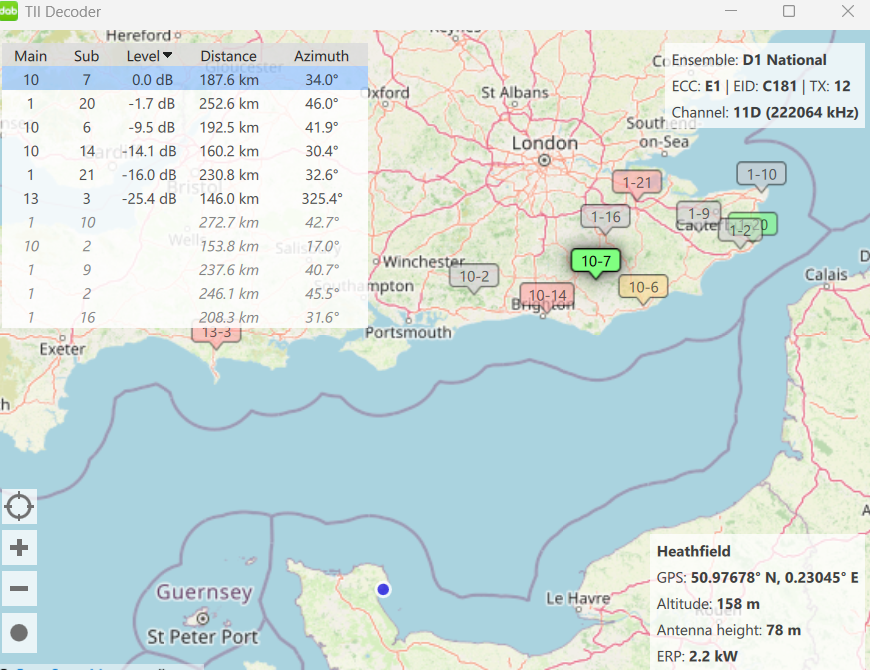Click the blue receiver location dot
Viewport: 870px width, 670px height.
383,589
